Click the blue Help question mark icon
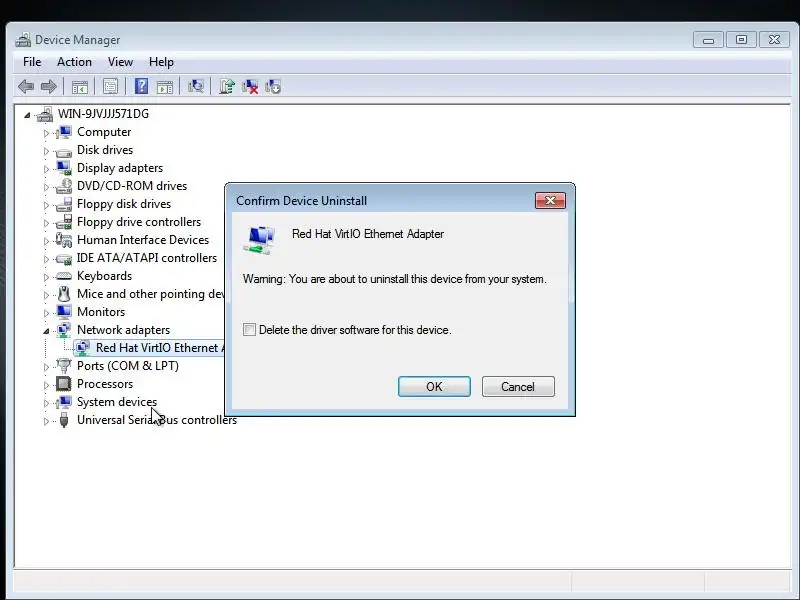 [x=141, y=86]
